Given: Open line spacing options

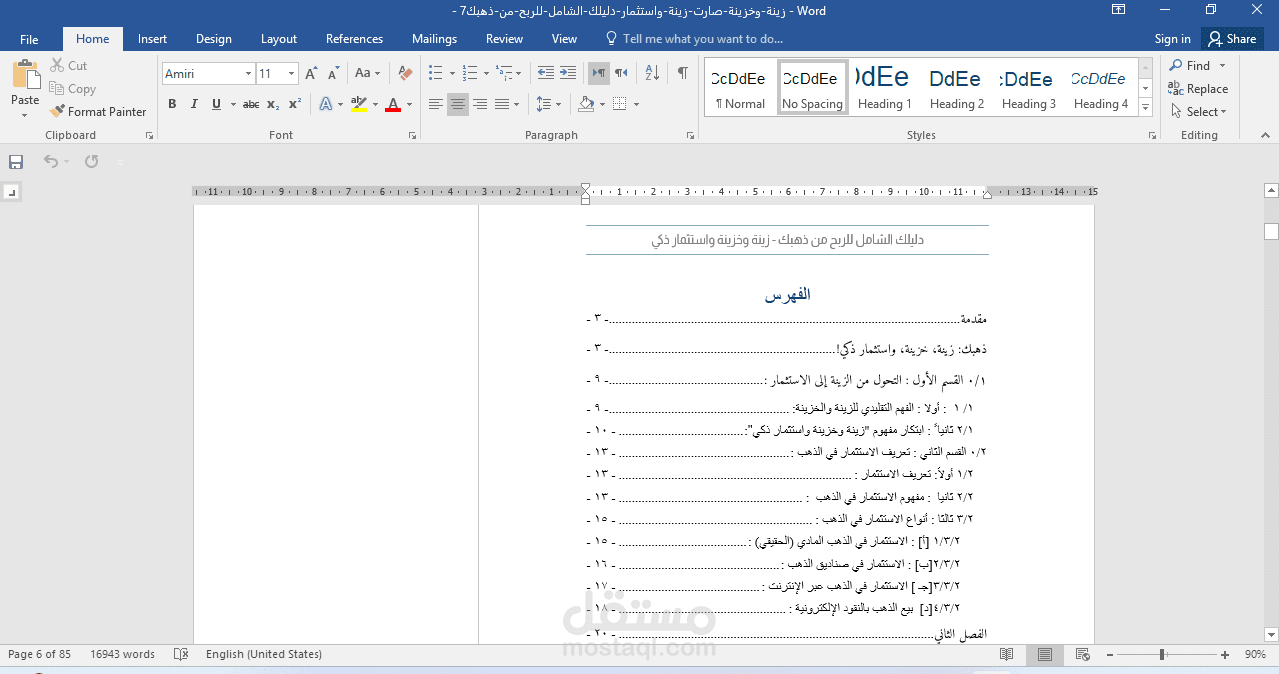Looking at the screenshot, I should pos(548,104).
